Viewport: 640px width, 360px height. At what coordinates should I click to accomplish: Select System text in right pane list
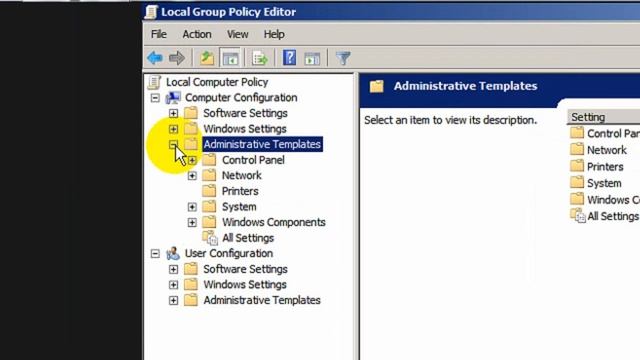(604, 183)
